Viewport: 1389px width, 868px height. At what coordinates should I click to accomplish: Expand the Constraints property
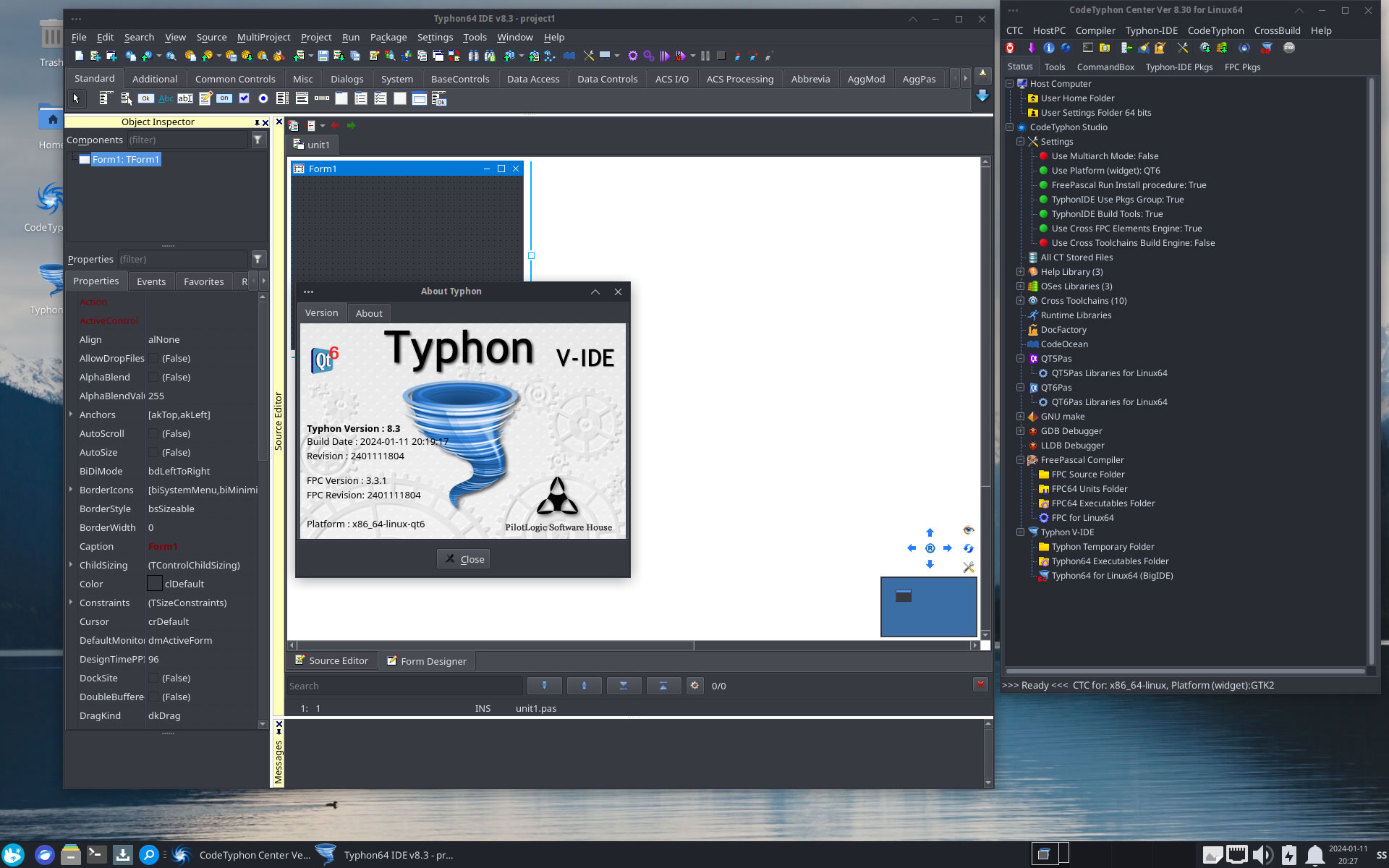click(x=71, y=603)
